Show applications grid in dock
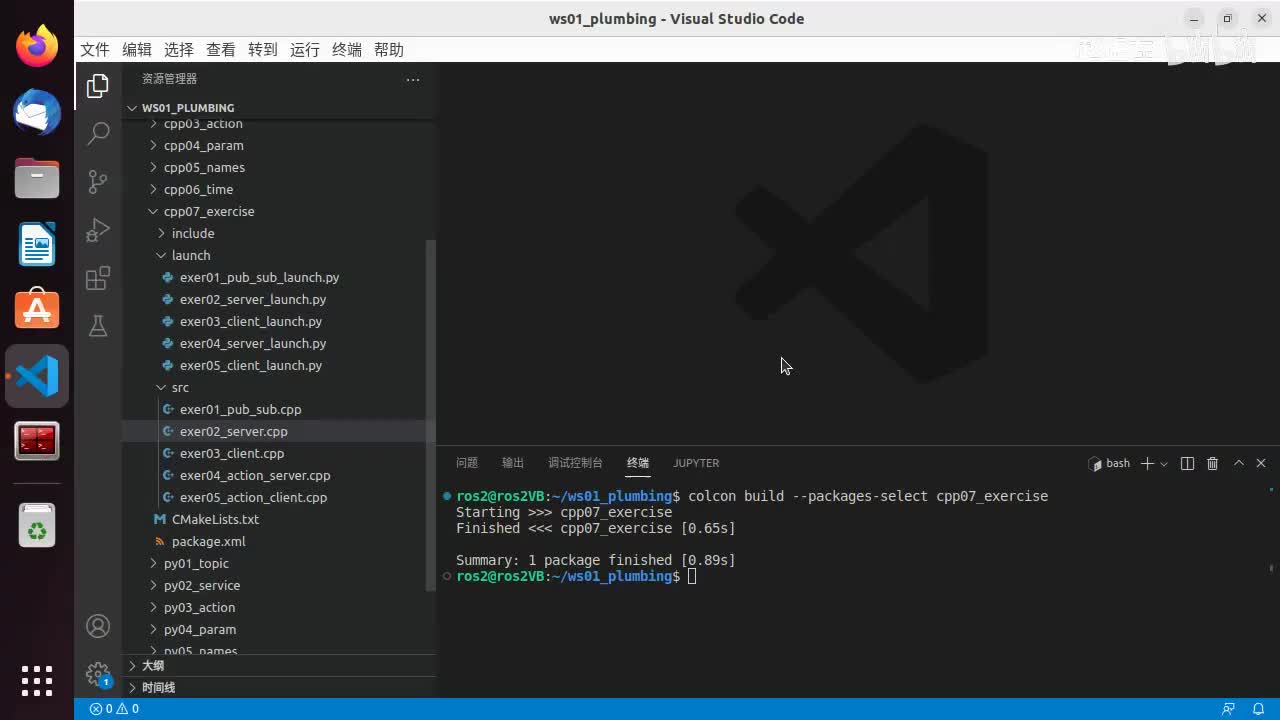Image resolution: width=1280 pixels, height=720 pixels. pyautogui.click(x=37, y=681)
